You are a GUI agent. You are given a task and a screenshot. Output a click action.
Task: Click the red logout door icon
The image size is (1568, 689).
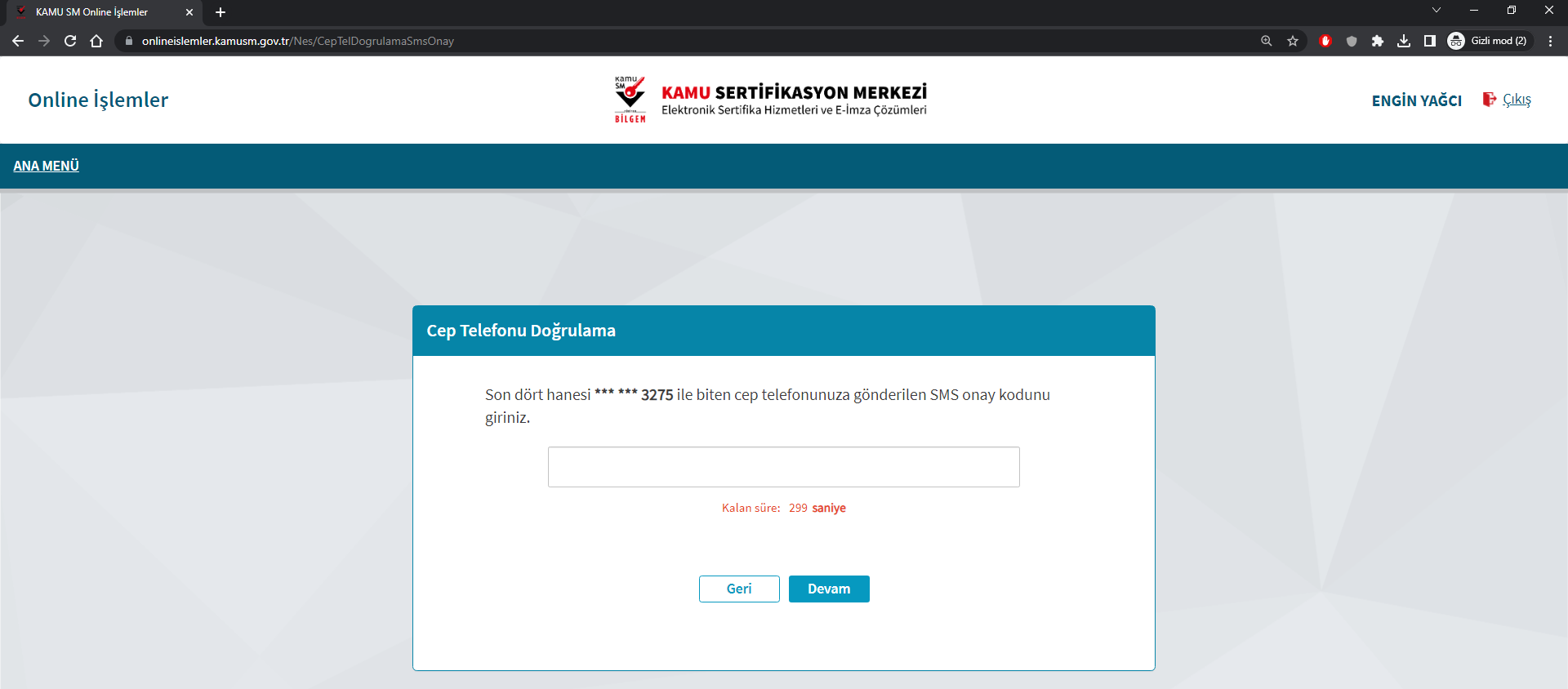(1489, 100)
